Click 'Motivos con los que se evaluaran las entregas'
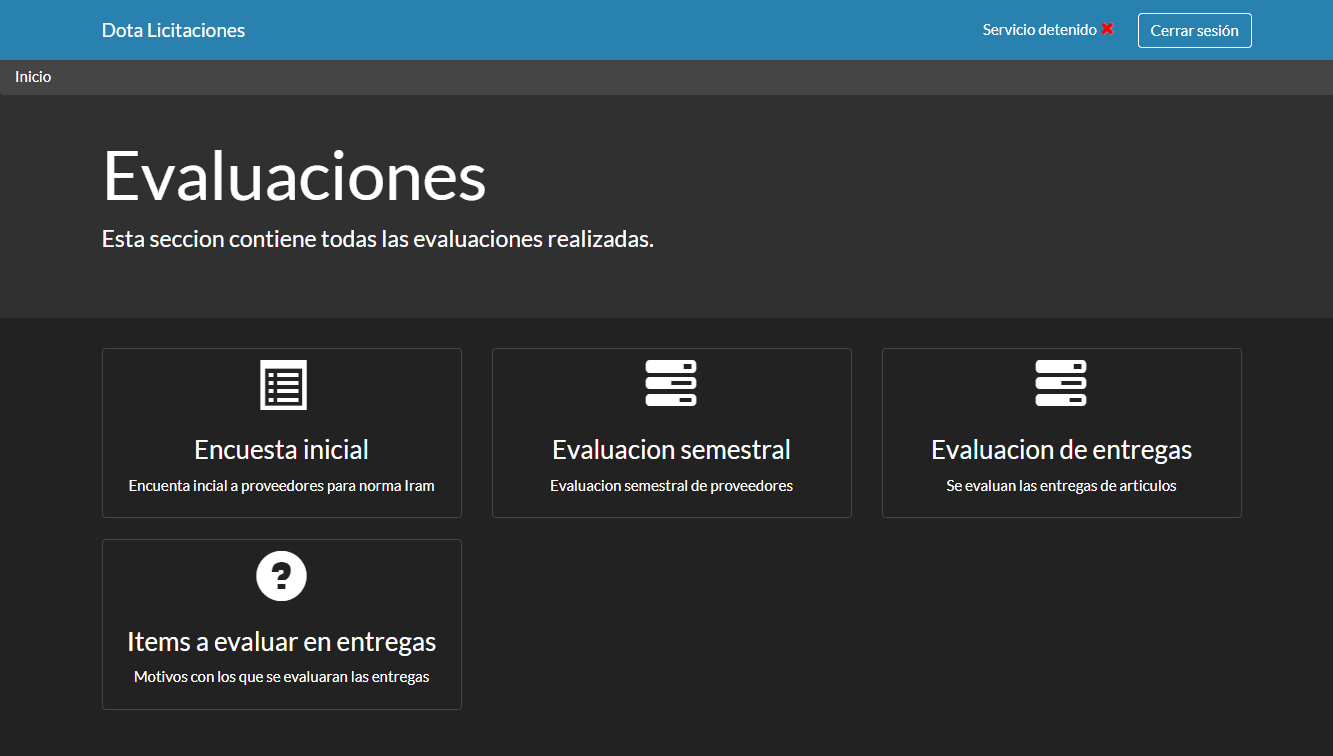Image resolution: width=1333 pixels, height=756 pixels. point(281,677)
